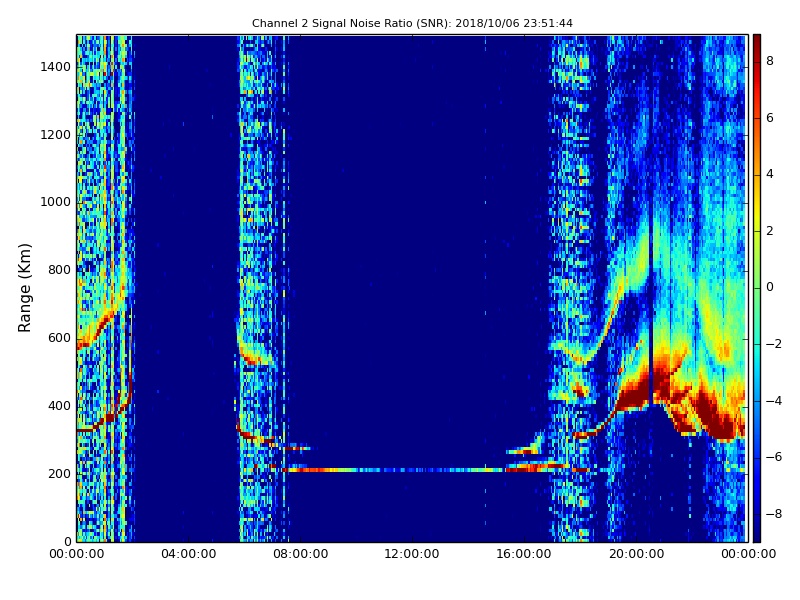Click the 08:00:00 time axis label
The height and width of the screenshot is (600, 800).
click(301, 554)
